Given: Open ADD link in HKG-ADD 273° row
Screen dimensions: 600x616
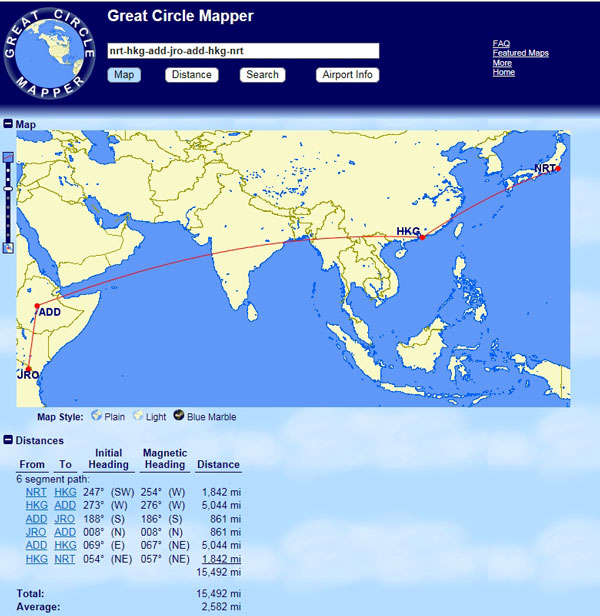Looking at the screenshot, I should (65, 505).
